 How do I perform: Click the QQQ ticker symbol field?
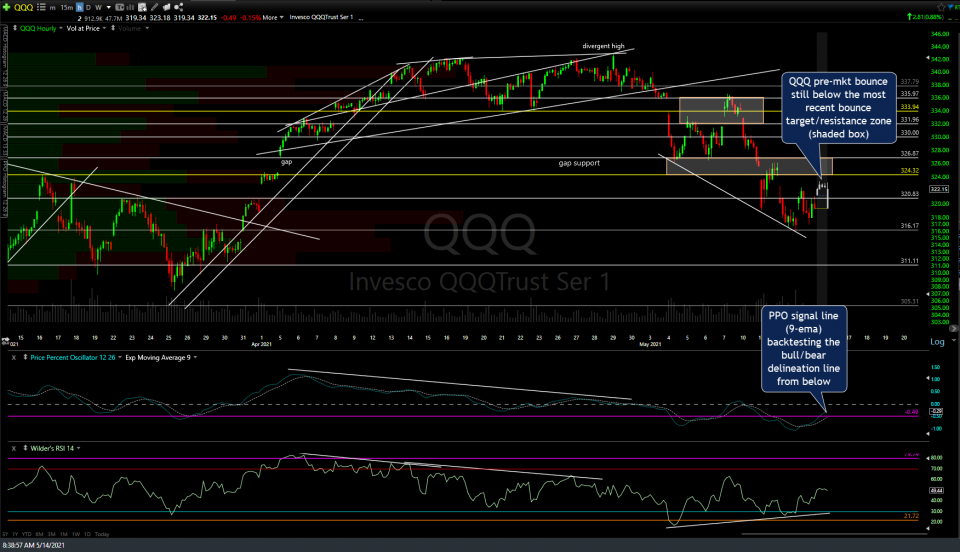(23, 7)
